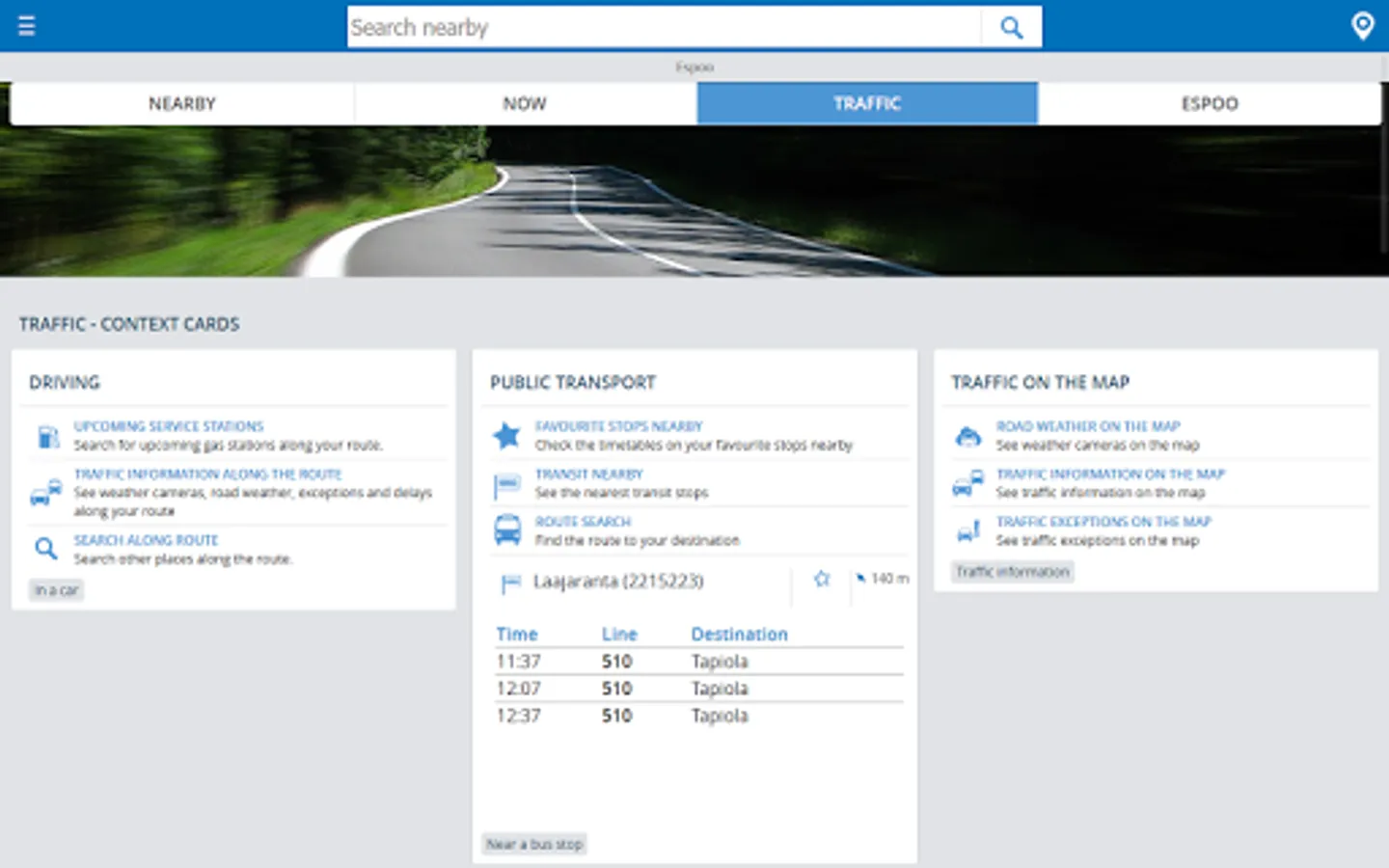Open the Espoo tab

pyautogui.click(x=1210, y=103)
